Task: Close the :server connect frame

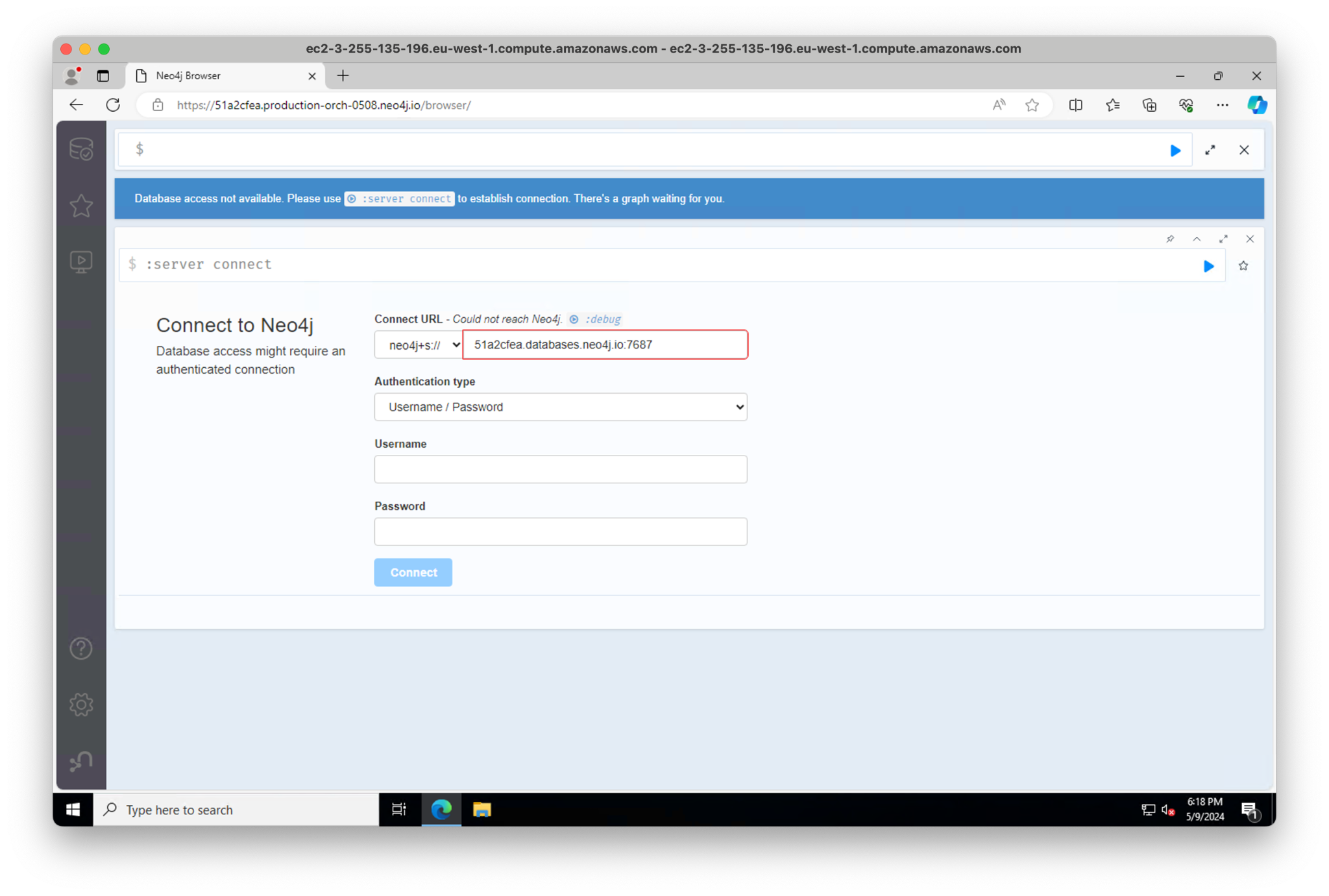Action: [x=1250, y=239]
